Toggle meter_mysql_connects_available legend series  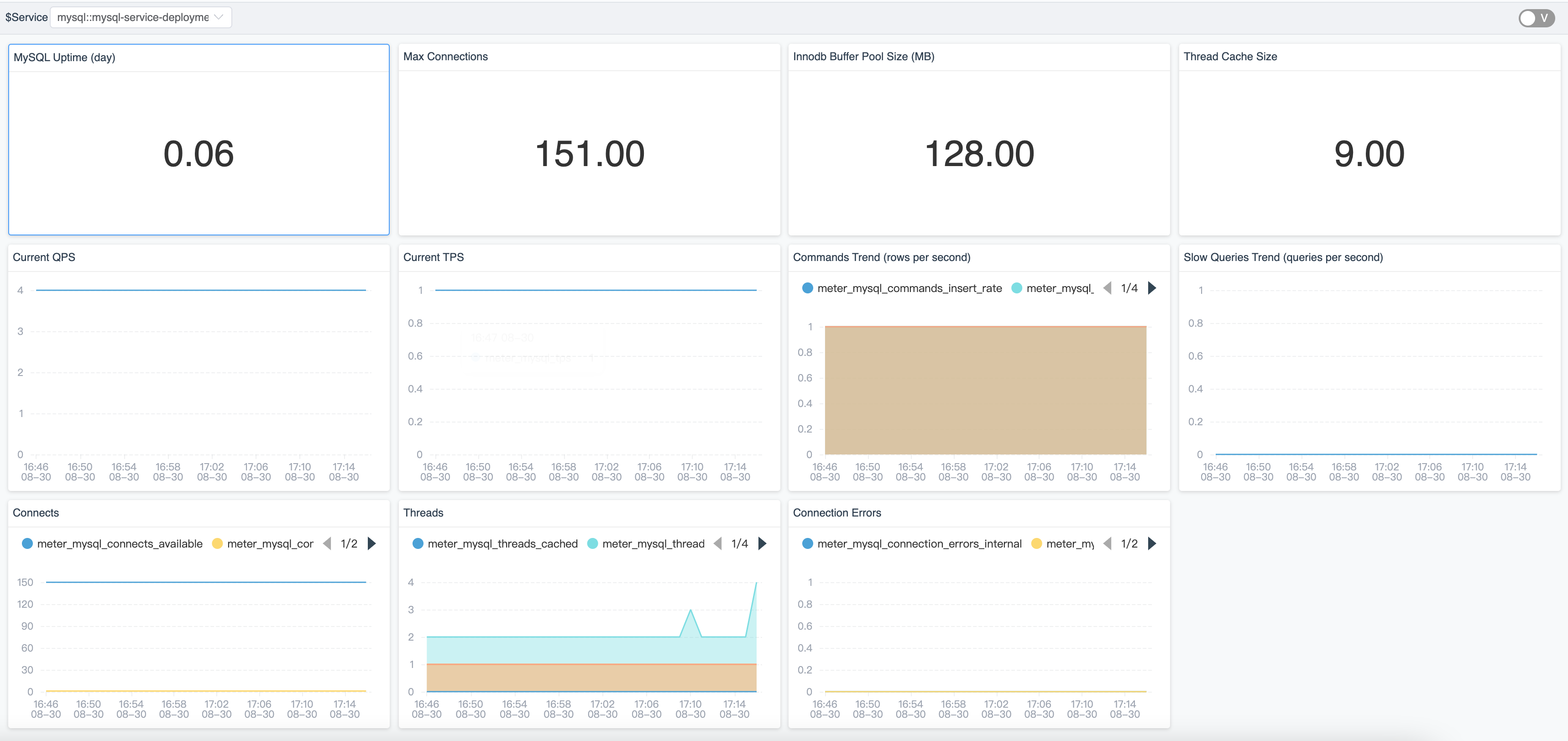pyautogui.click(x=119, y=544)
